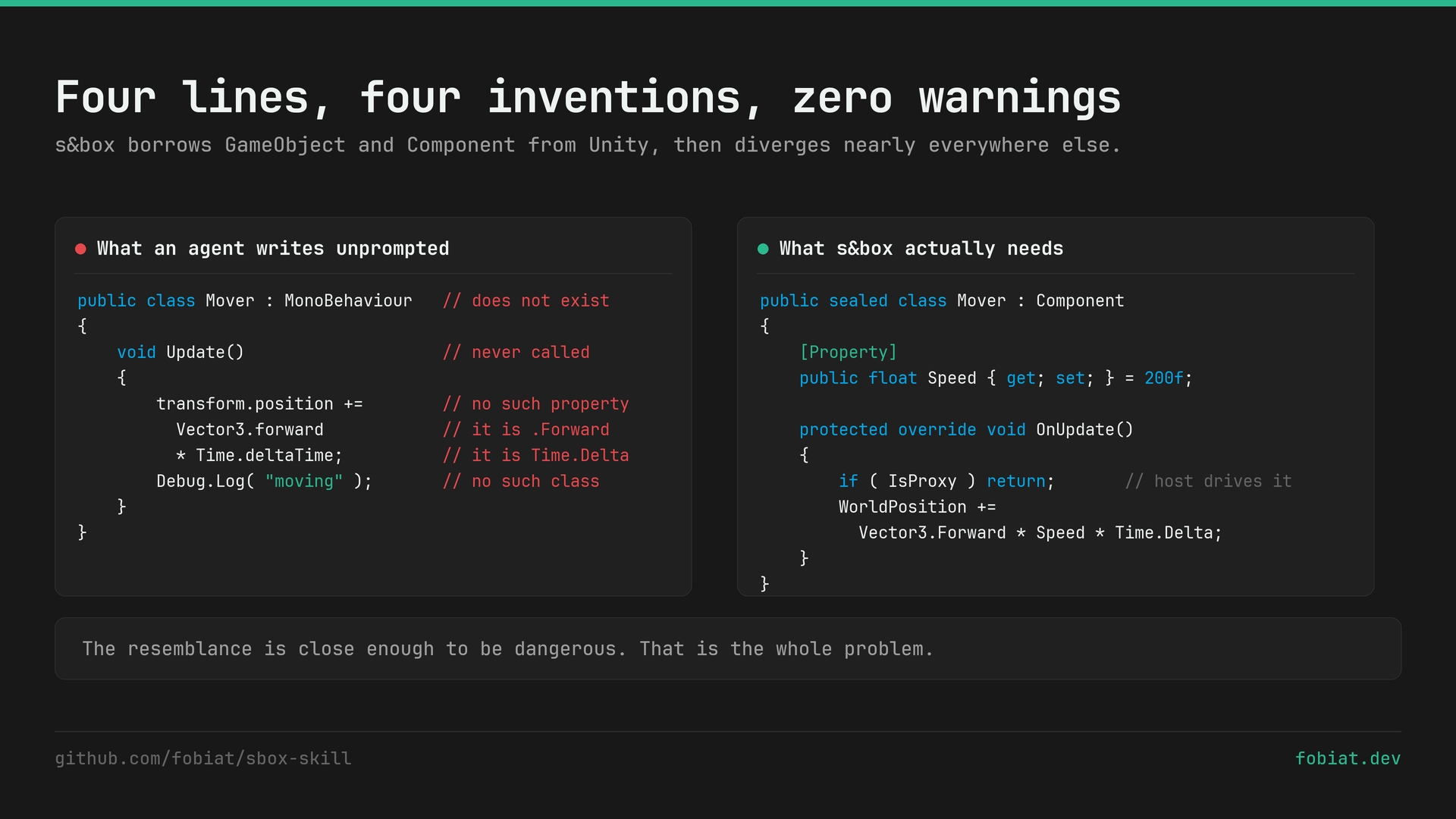The image size is (1456, 819).
Task: Select the comment "// never called"
Action: coord(516,353)
